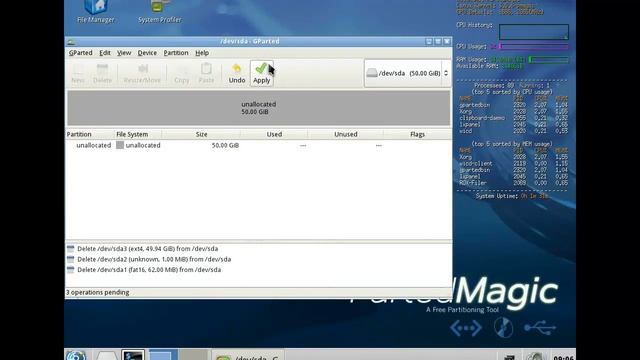Open the Device menu
Viewport: 640px width, 360px height.
pos(147,53)
